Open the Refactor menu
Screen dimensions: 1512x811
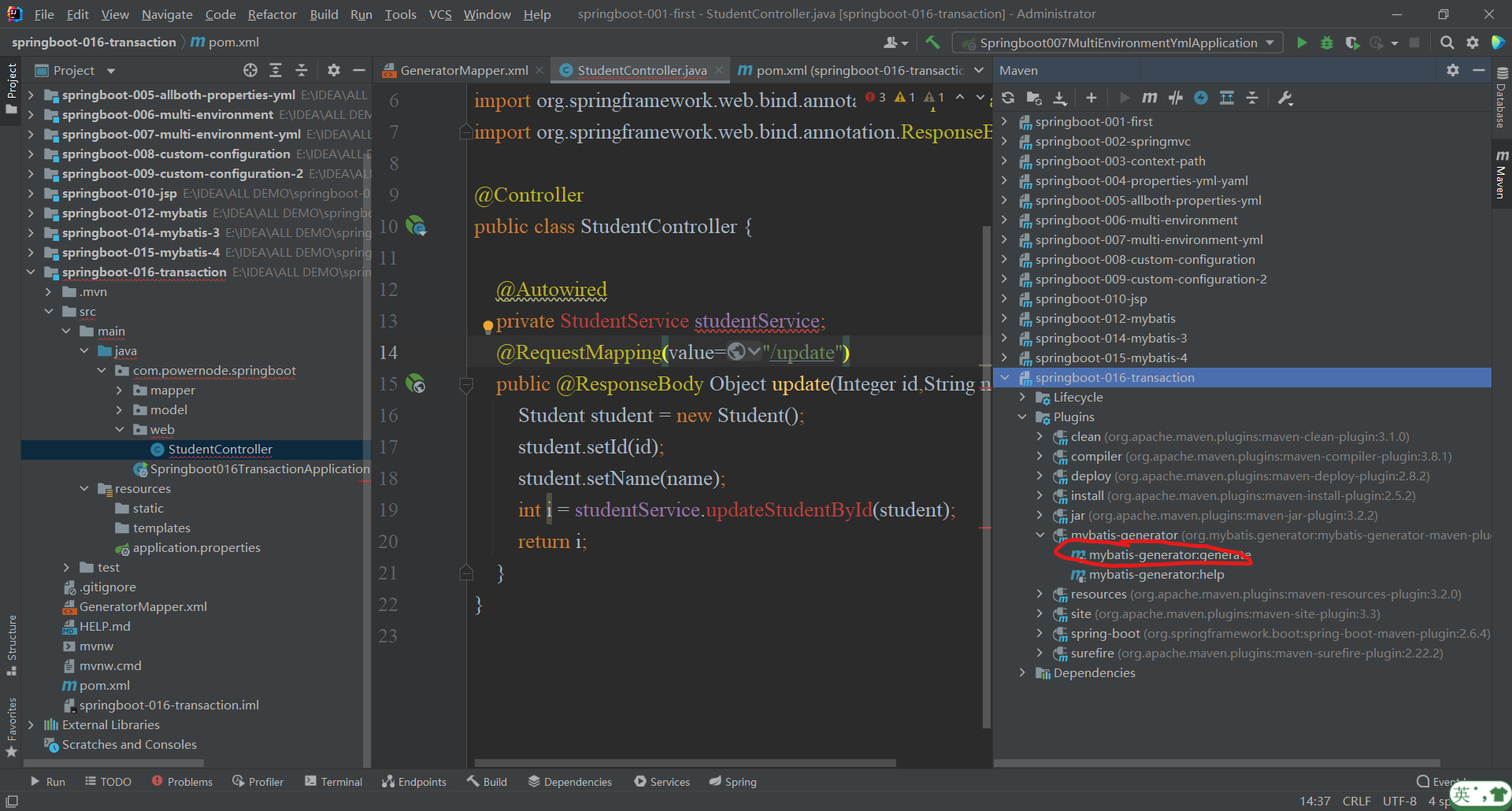click(x=272, y=14)
